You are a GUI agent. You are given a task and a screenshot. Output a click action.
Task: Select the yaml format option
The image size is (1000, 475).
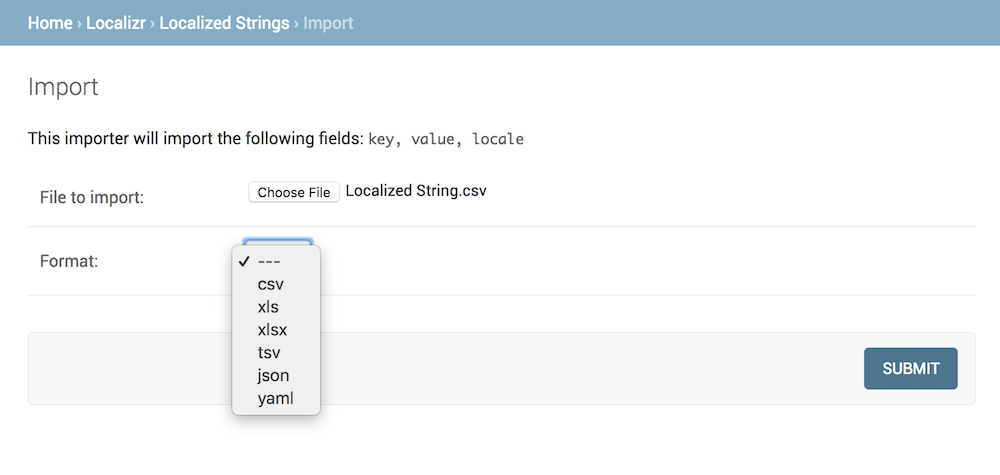275,399
